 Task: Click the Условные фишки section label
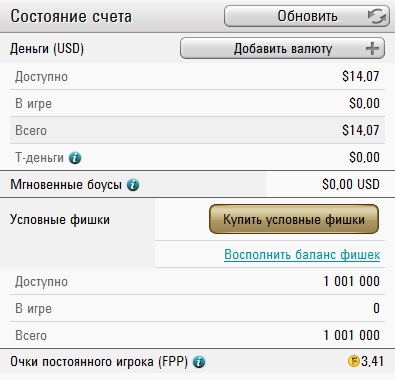[60, 220]
